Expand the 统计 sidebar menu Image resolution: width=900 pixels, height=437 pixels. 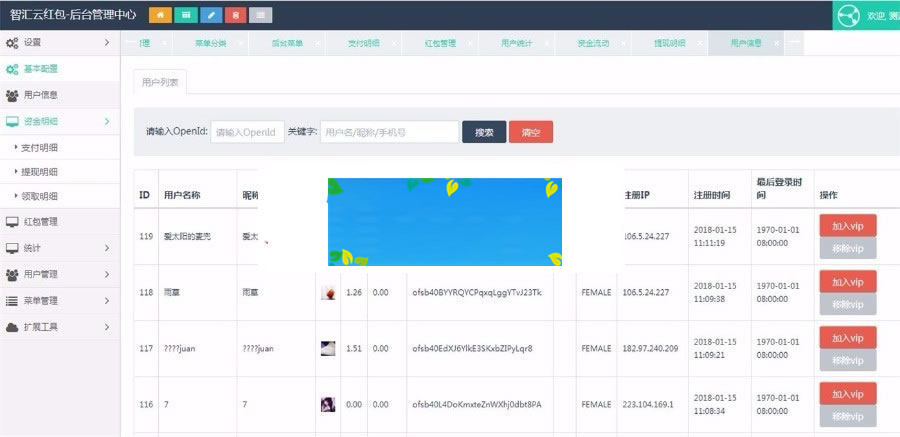[x=58, y=247]
